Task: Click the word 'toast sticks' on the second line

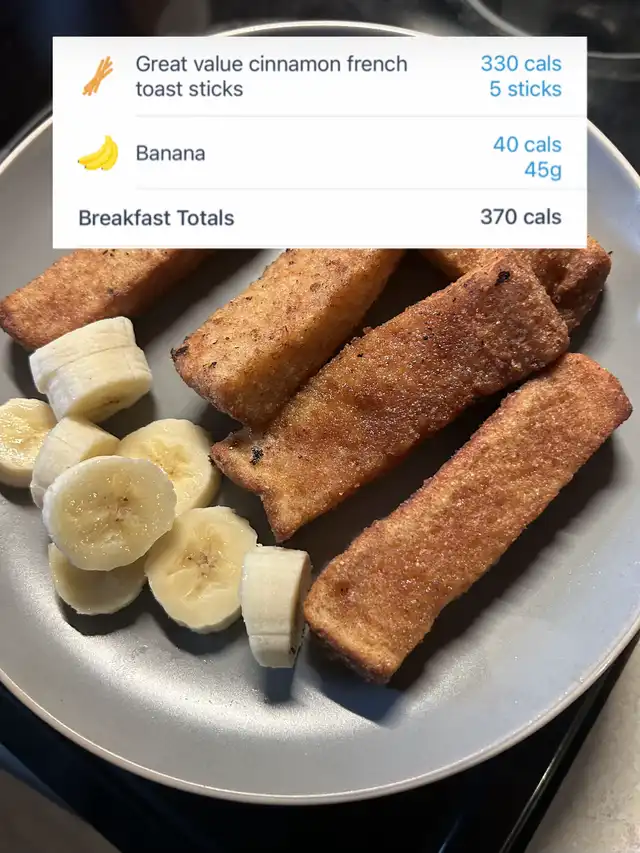Action: coord(189,89)
